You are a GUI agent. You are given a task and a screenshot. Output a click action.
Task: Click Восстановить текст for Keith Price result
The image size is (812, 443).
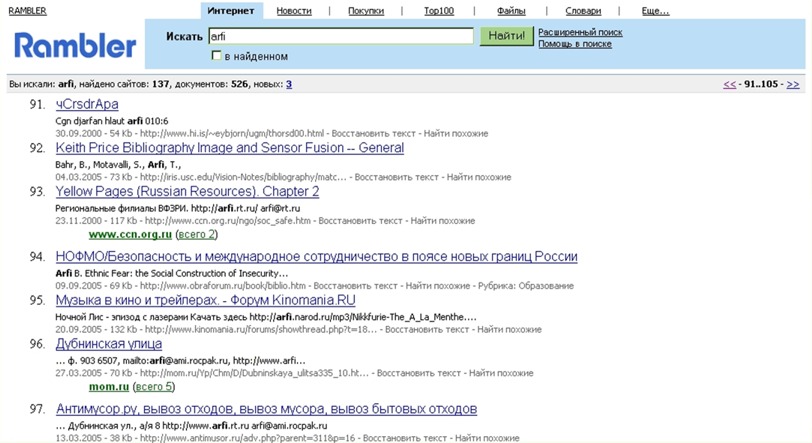[x=397, y=177]
